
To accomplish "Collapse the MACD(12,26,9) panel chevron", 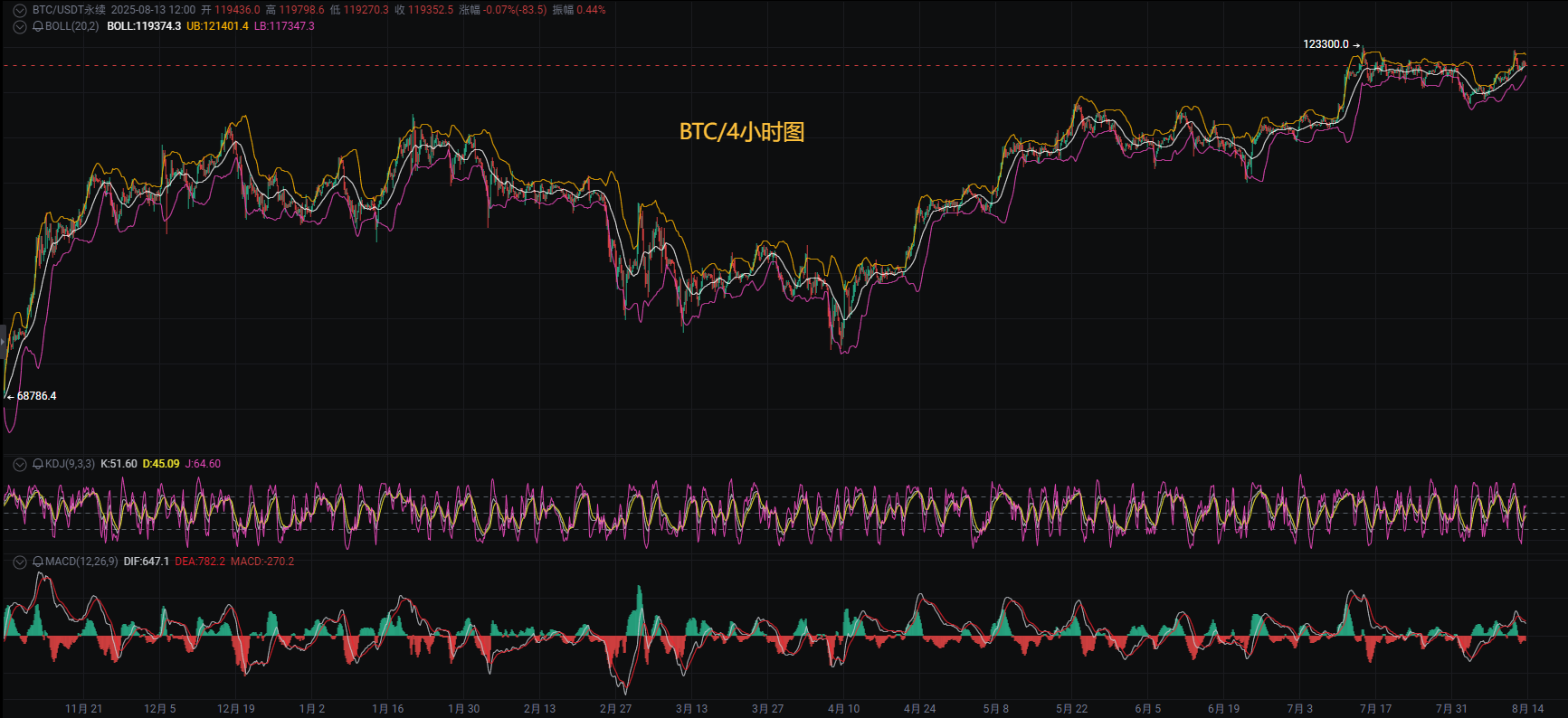I will click(x=20, y=562).
